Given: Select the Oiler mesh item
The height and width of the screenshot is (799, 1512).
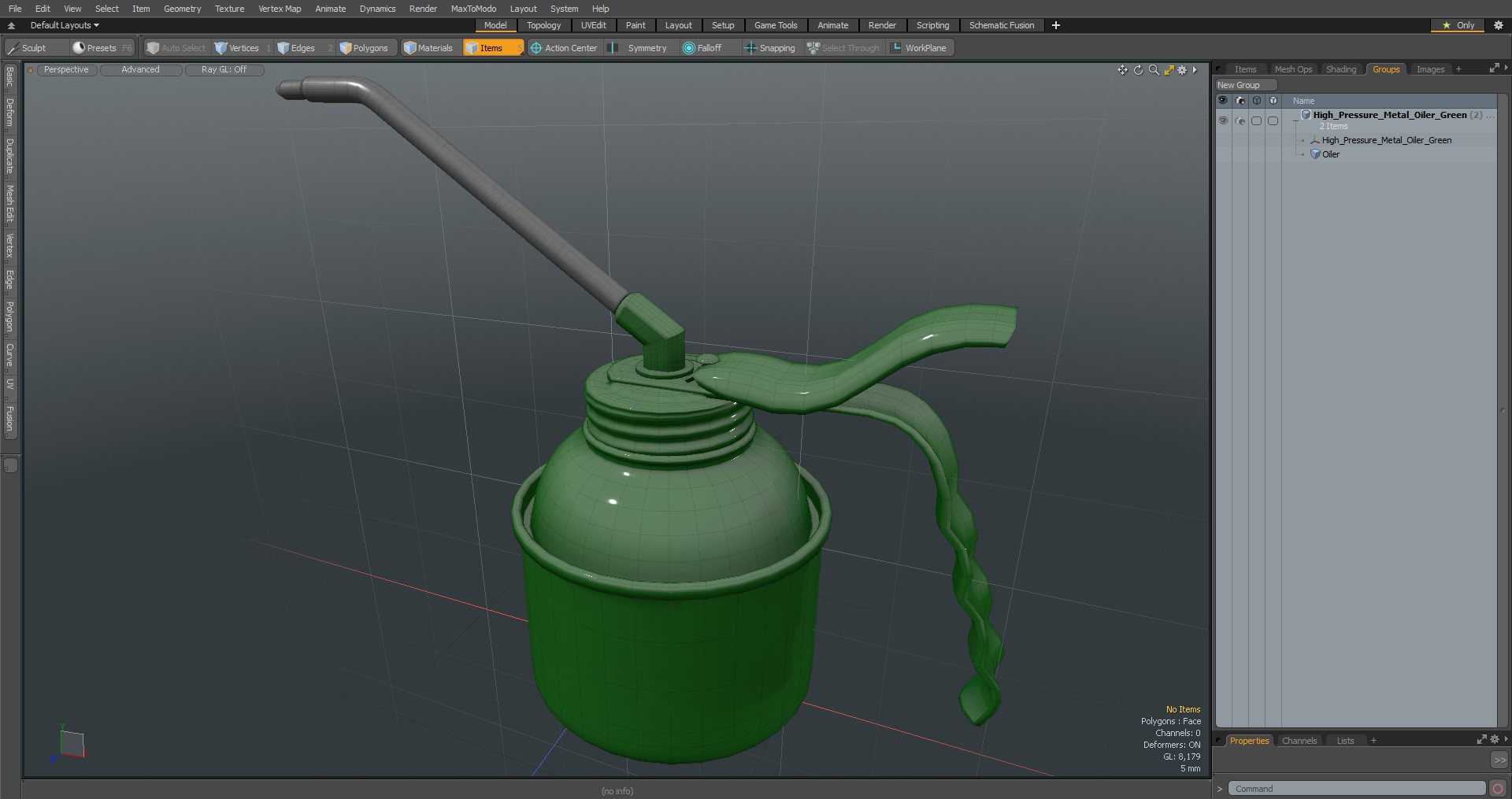Looking at the screenshot, I should point(1330,154).
